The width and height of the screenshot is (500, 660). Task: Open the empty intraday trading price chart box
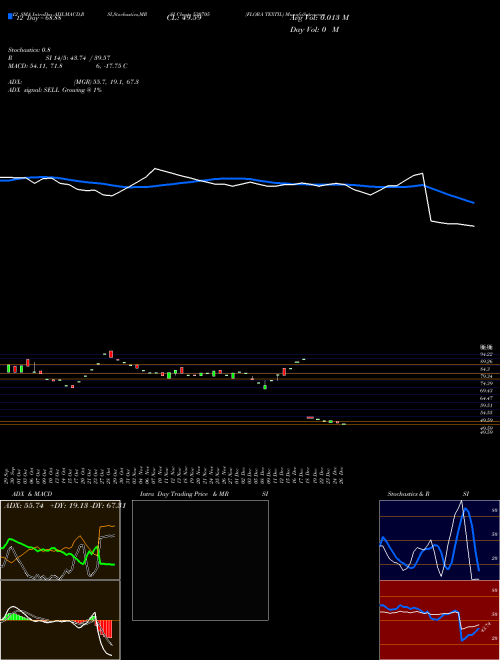pos(200,560)
